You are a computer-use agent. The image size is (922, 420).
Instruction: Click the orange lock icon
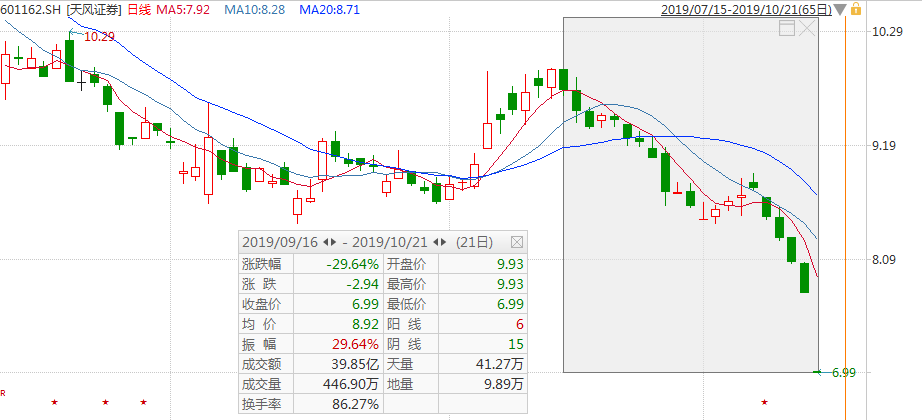tap(856, 9)
